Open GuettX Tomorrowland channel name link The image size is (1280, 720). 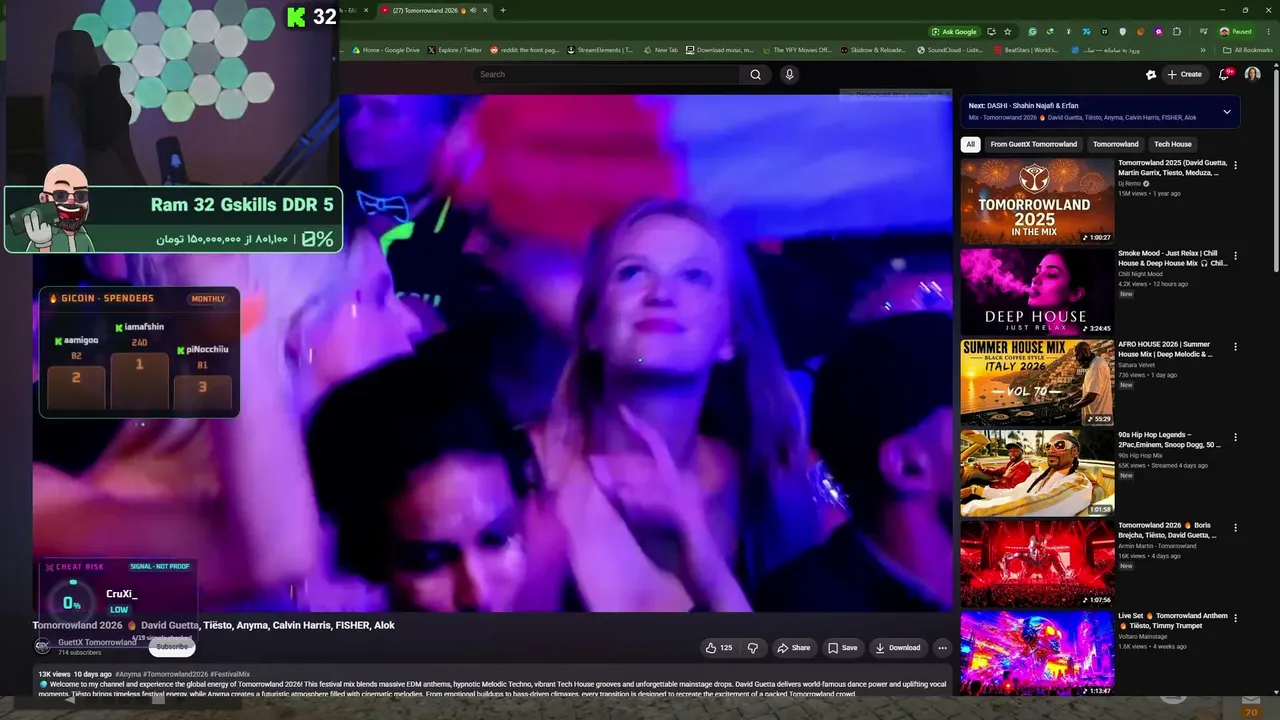click(x=97, y=642)
